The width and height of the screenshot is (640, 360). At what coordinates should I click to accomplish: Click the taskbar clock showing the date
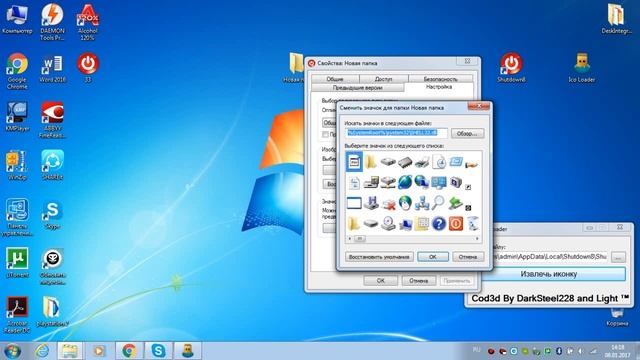tap(618, 351)
